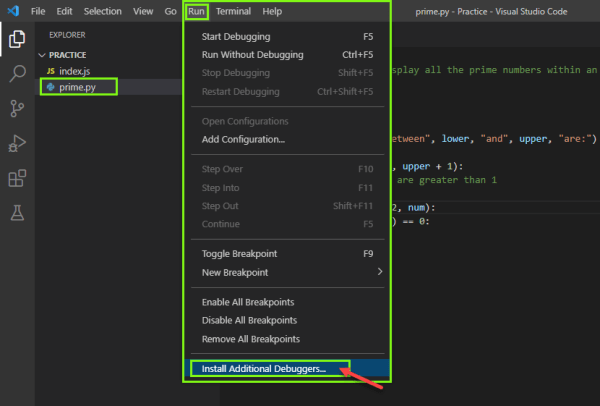Choose Start Debugging from the Run menu
The width and height of the screenshot is (600, 406).
pyautogui.click(x=287, y=37)
